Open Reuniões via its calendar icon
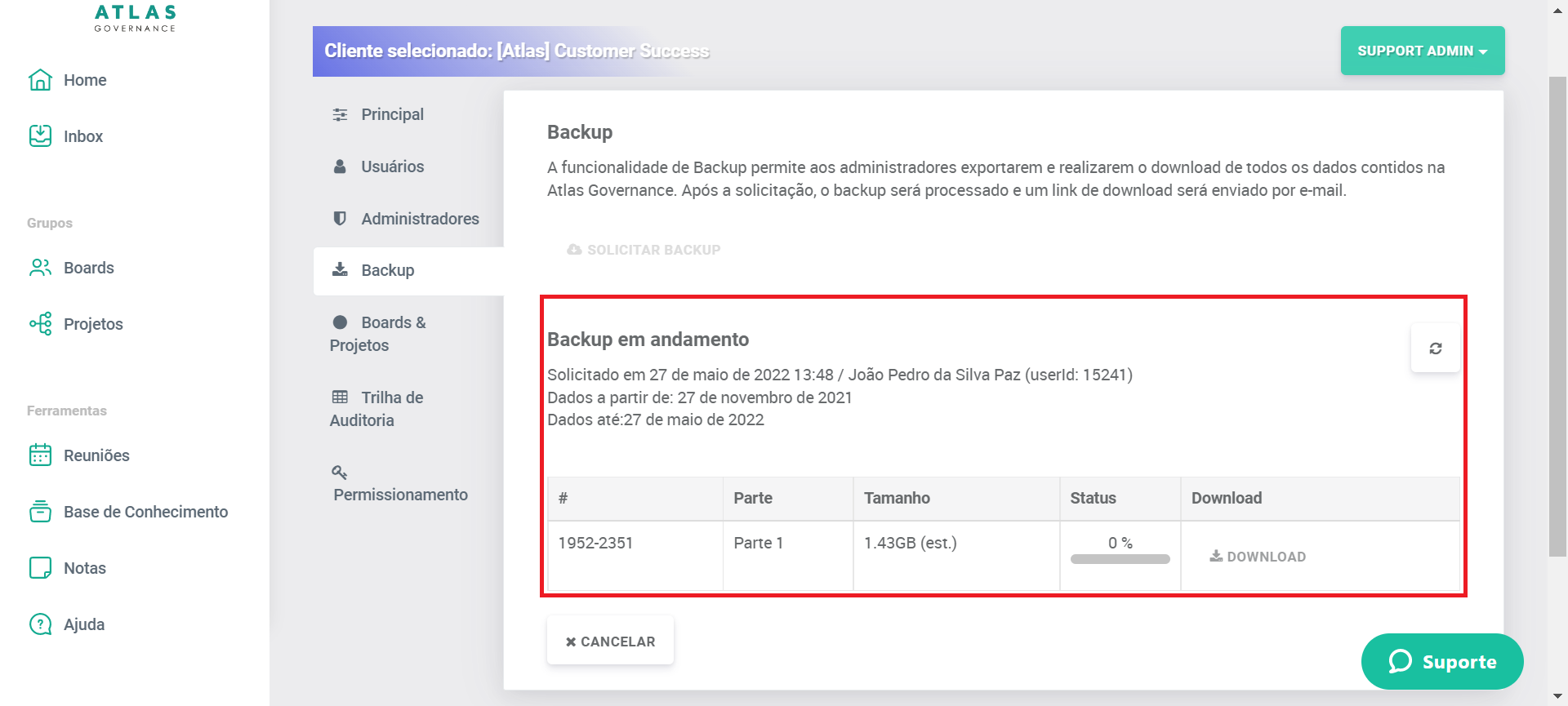Image resolution: width=1568 pixels, height=706 pixels. coord(40,455)
